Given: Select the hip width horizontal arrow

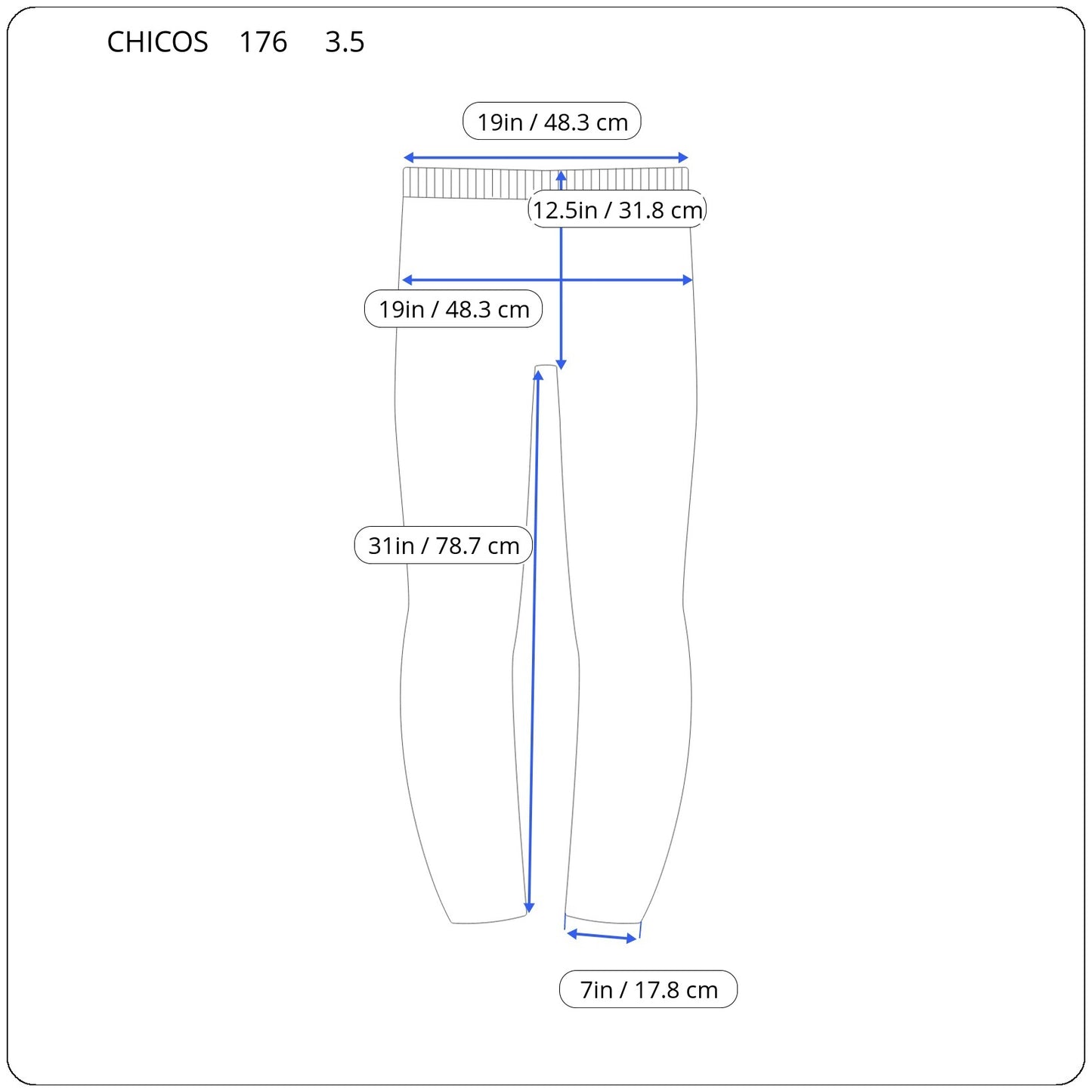Looking at the screenshot, I should [x=547, y=280].
